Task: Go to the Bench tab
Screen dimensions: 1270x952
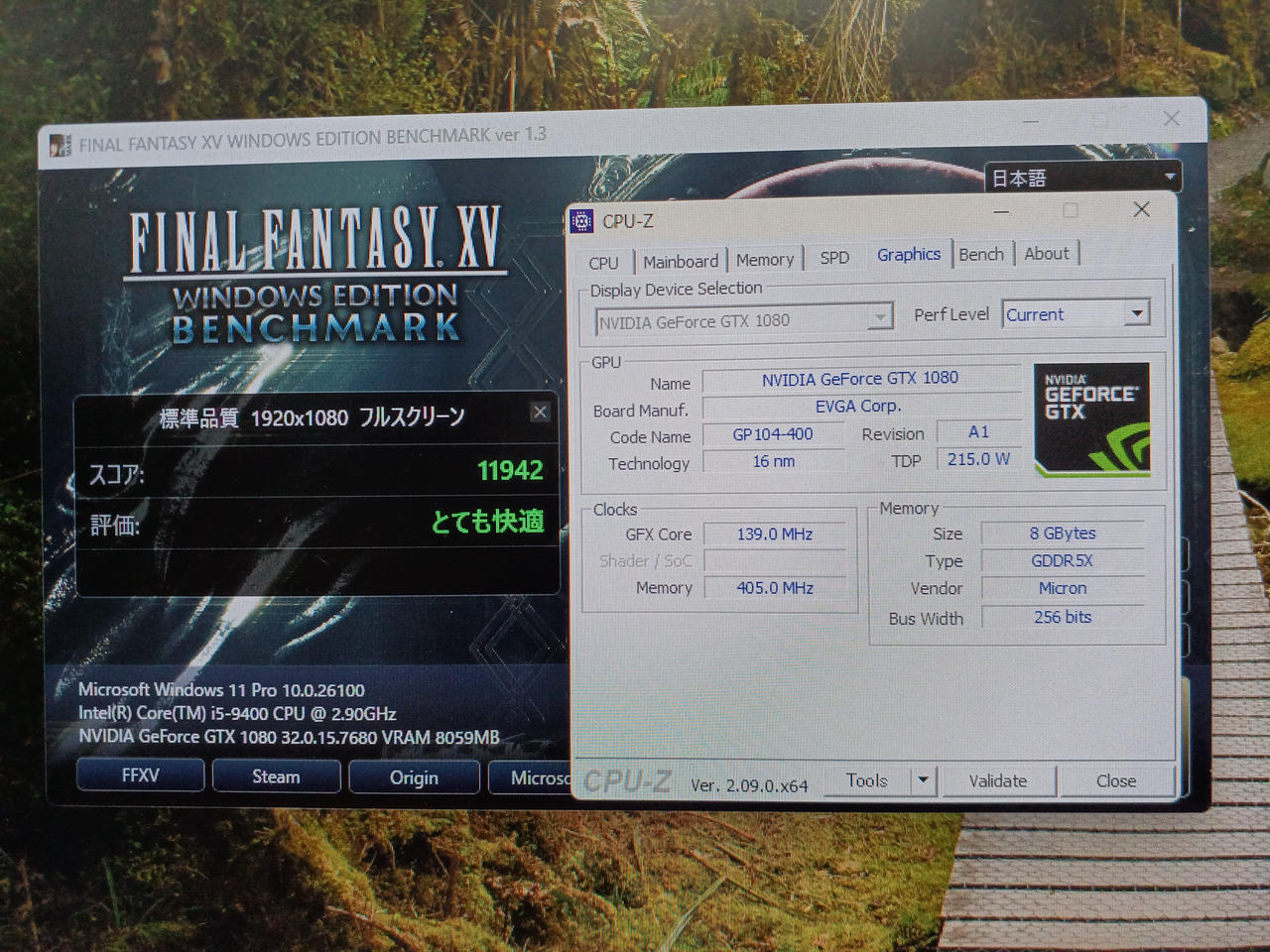Action: pyautogui.click(x=981, y=255)
